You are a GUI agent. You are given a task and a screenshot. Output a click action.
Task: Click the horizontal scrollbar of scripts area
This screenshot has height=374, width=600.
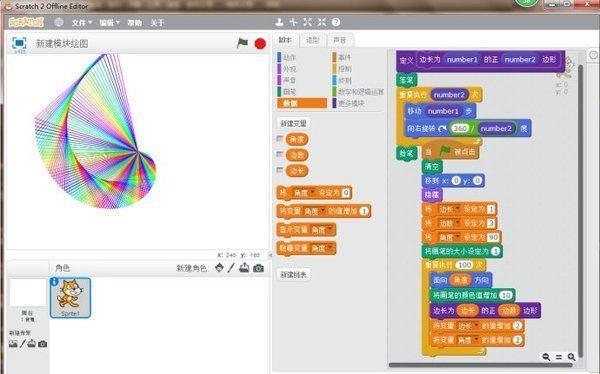coord(481,365)
